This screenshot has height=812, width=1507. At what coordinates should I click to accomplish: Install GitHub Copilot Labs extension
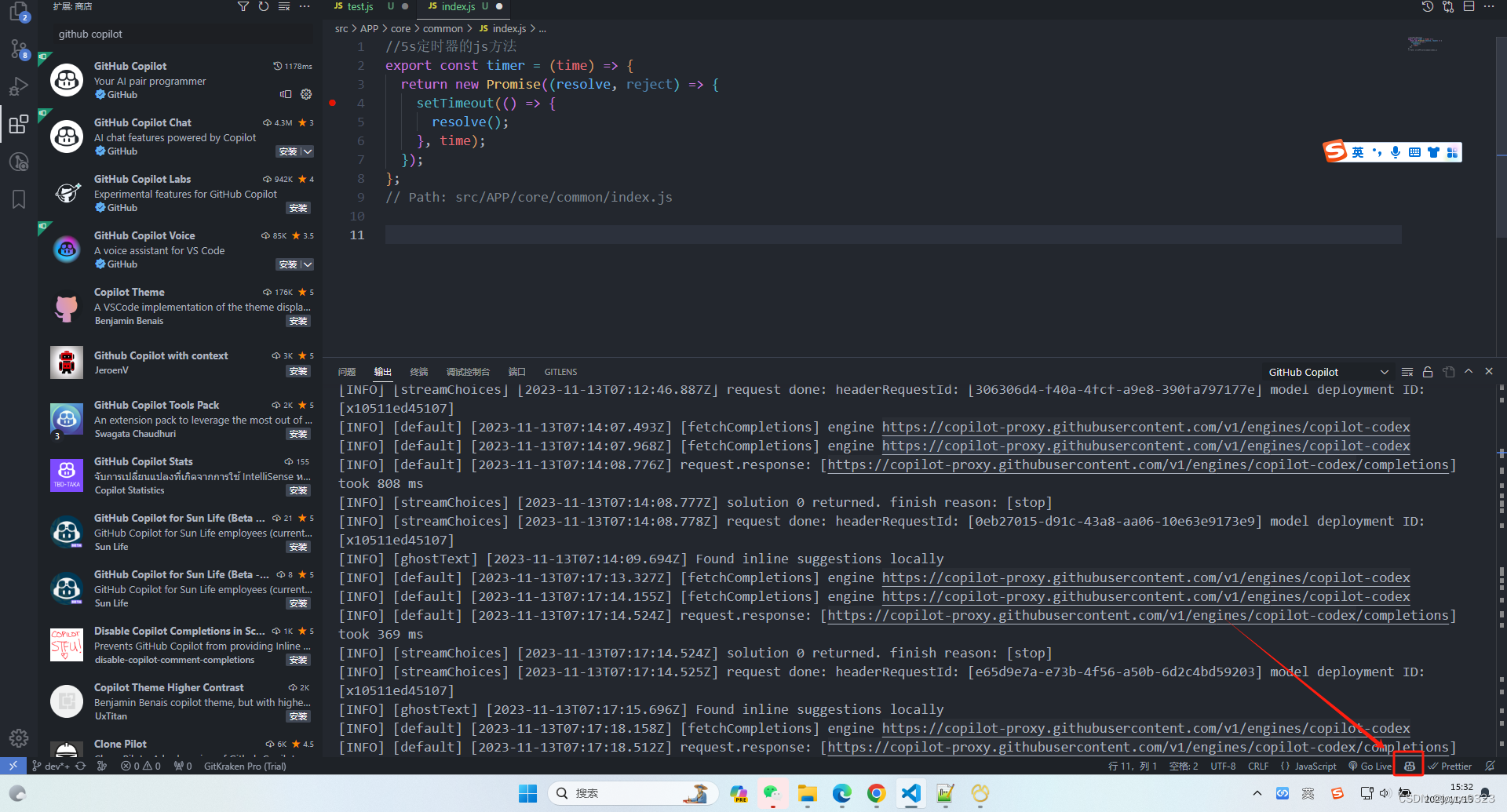pyautogui.click(x=298, y=208)
